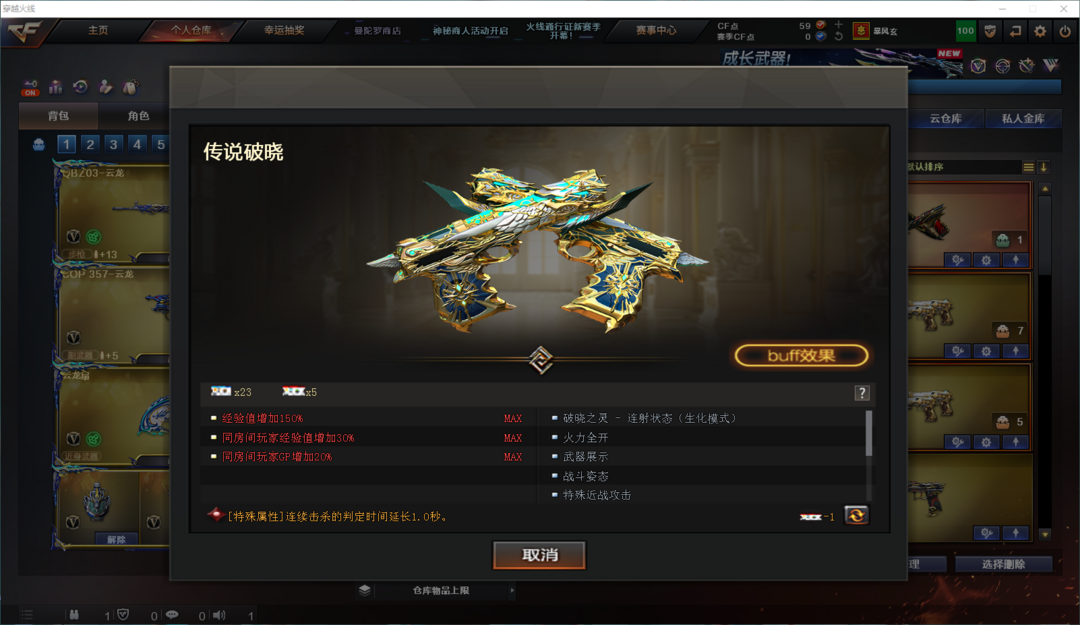Open the ranking podium icon
This screenshot has width=1080, height=625.
(55, 87)
